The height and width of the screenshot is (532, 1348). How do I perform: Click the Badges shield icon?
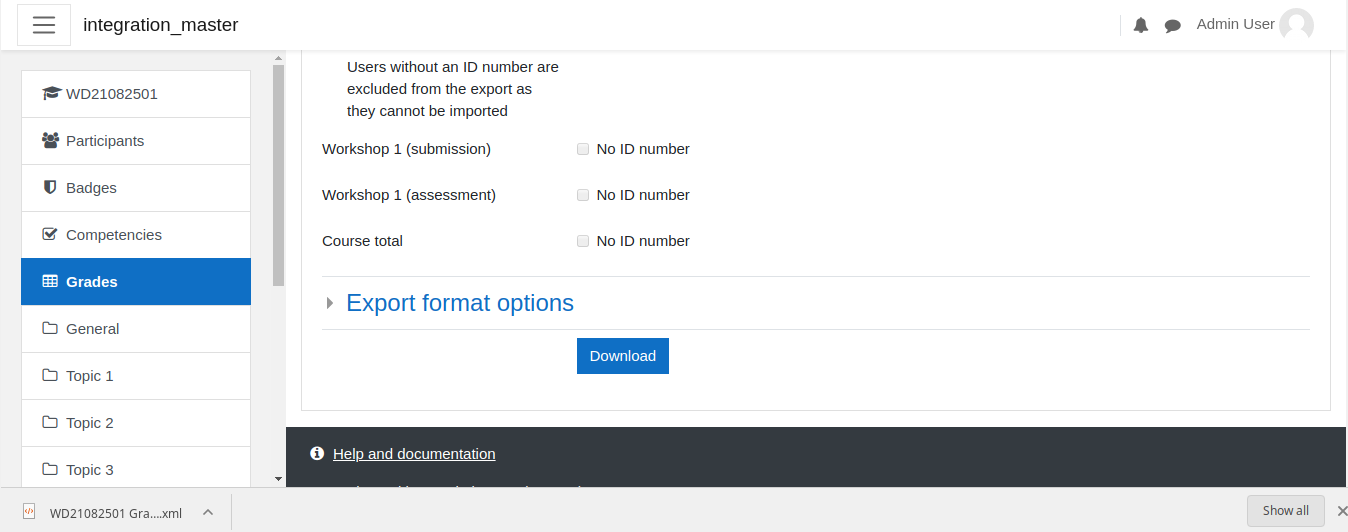(50, 188)
